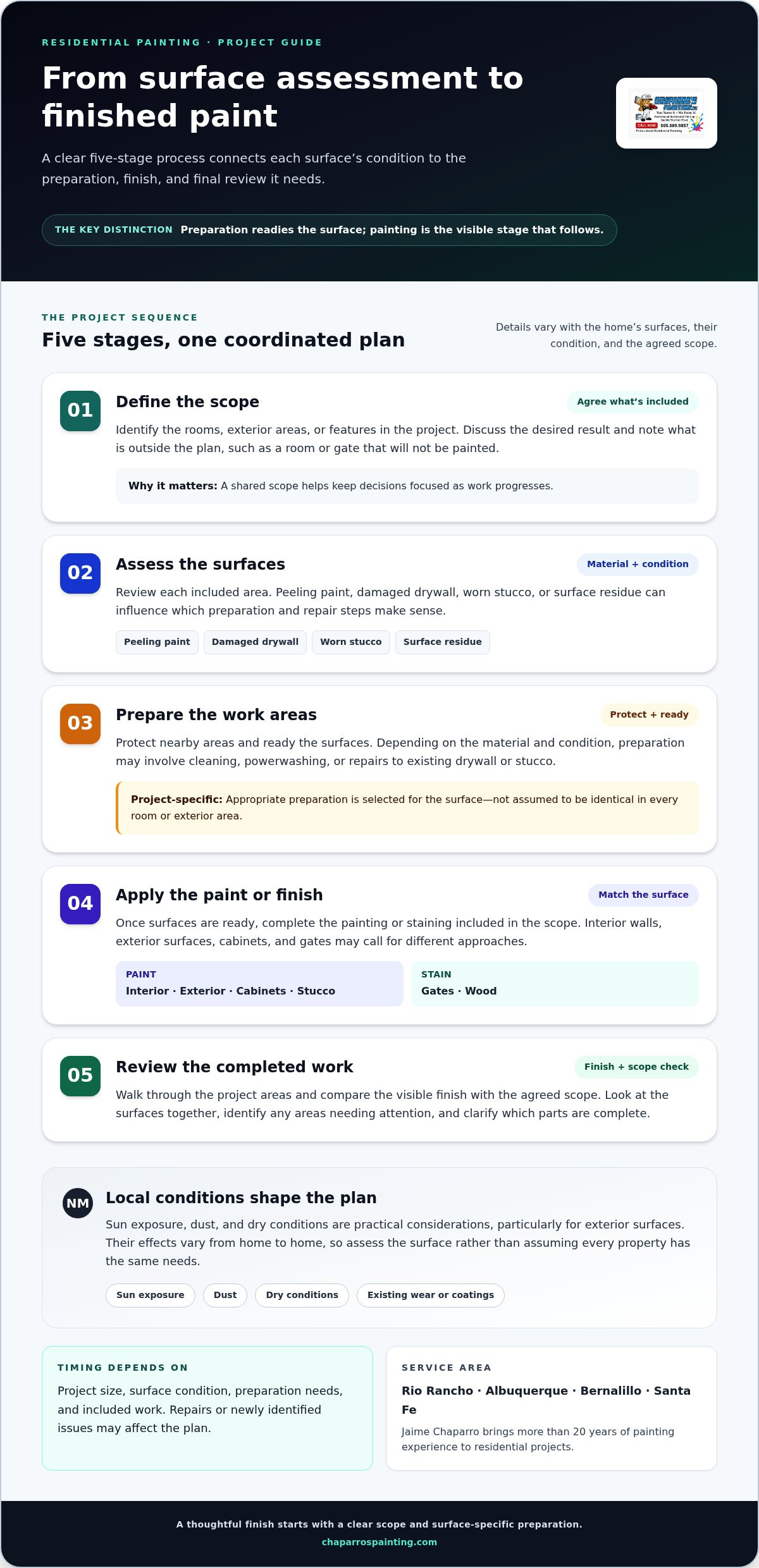Click the 'Match the surface' pill

tap(643, 895)
